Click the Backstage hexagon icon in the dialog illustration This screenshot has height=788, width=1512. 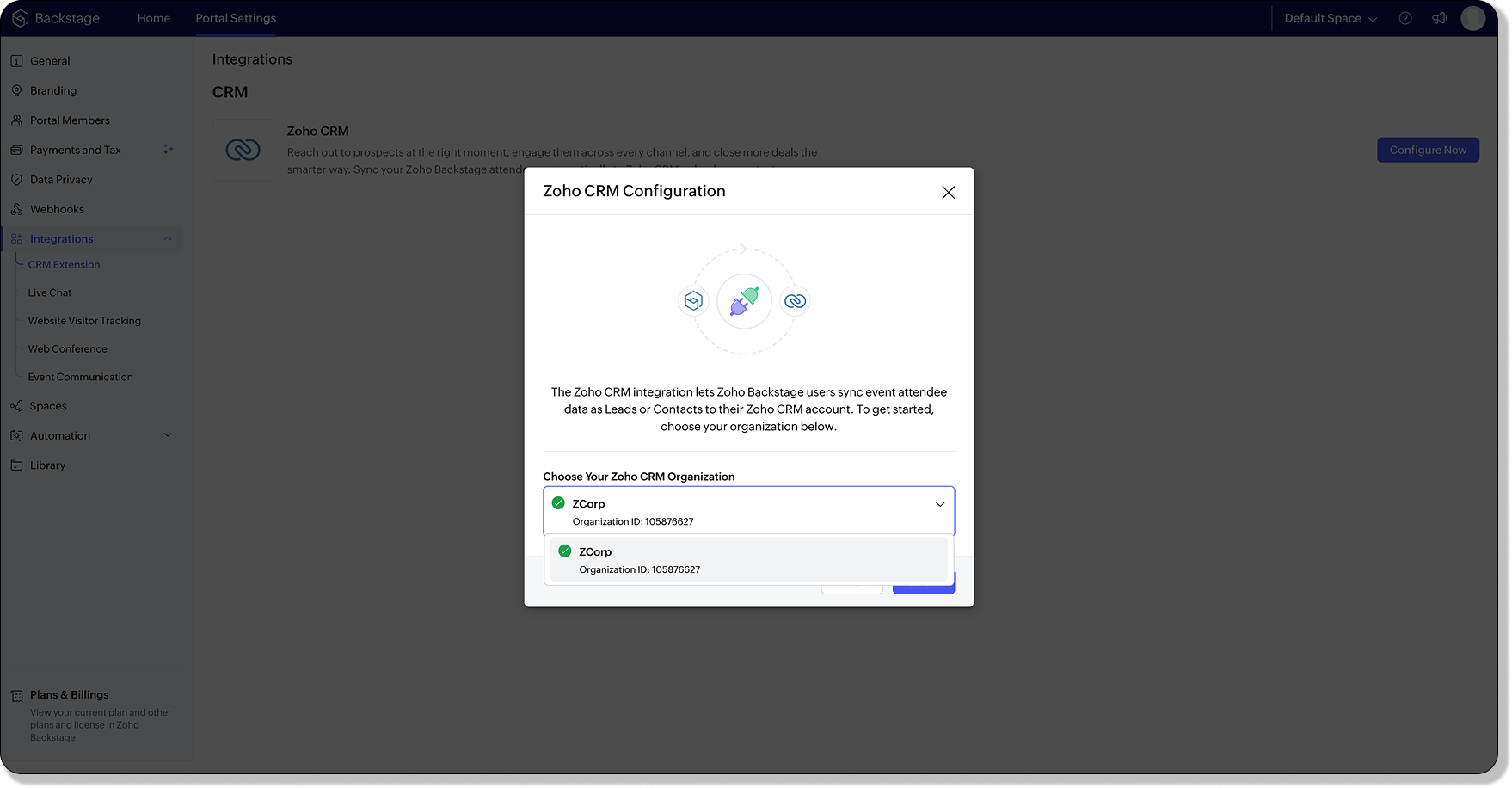(693, 301)
